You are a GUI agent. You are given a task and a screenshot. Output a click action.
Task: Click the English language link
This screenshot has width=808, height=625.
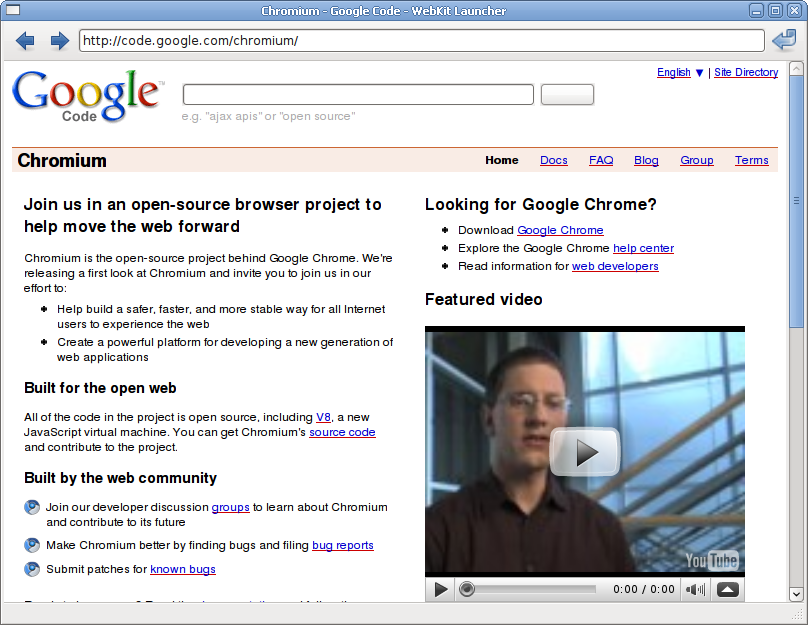[x=674, y=72]
